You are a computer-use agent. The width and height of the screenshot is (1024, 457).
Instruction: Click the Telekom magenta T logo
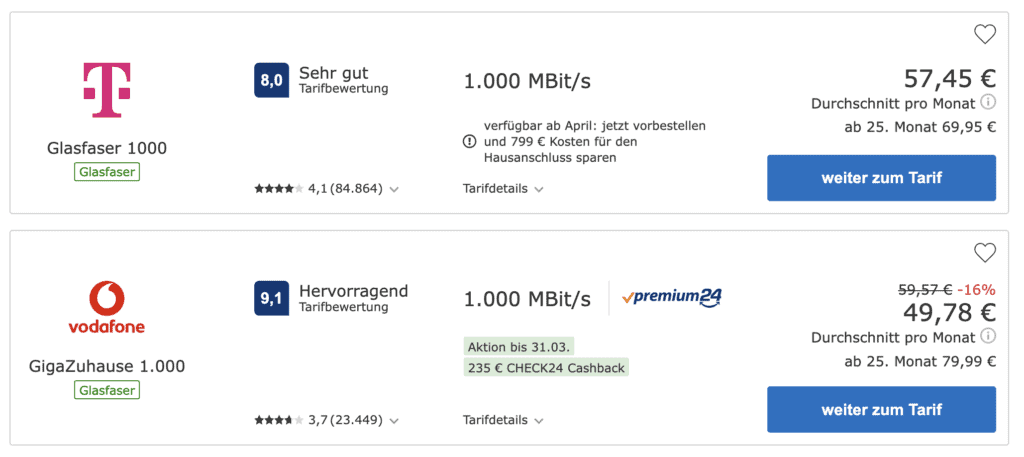[x=107, y=90]
